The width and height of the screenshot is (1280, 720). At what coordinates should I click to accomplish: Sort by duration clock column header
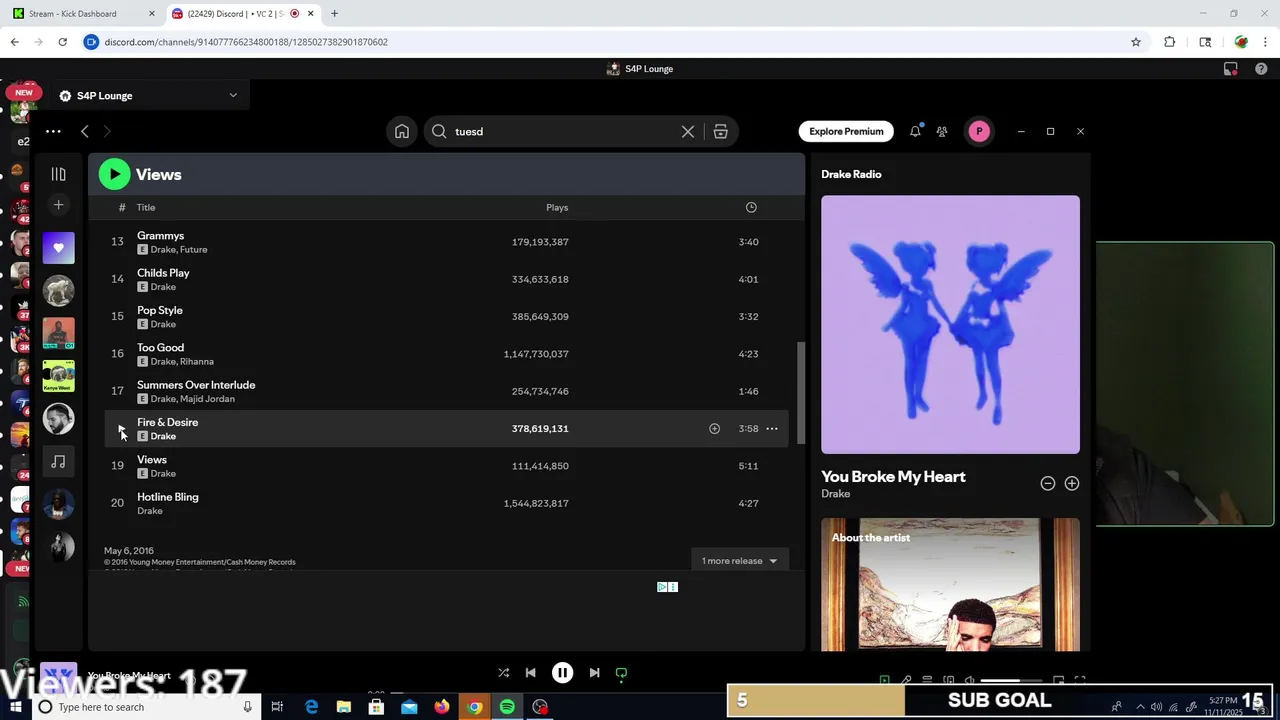(751, 207)
